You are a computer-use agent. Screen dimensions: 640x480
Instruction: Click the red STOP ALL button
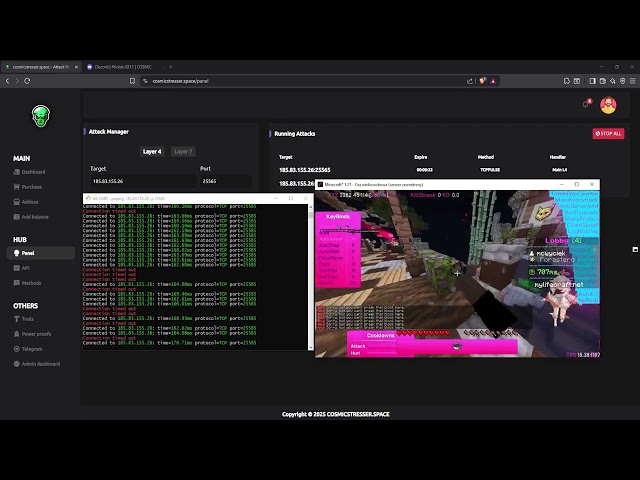tap(608, 133)
